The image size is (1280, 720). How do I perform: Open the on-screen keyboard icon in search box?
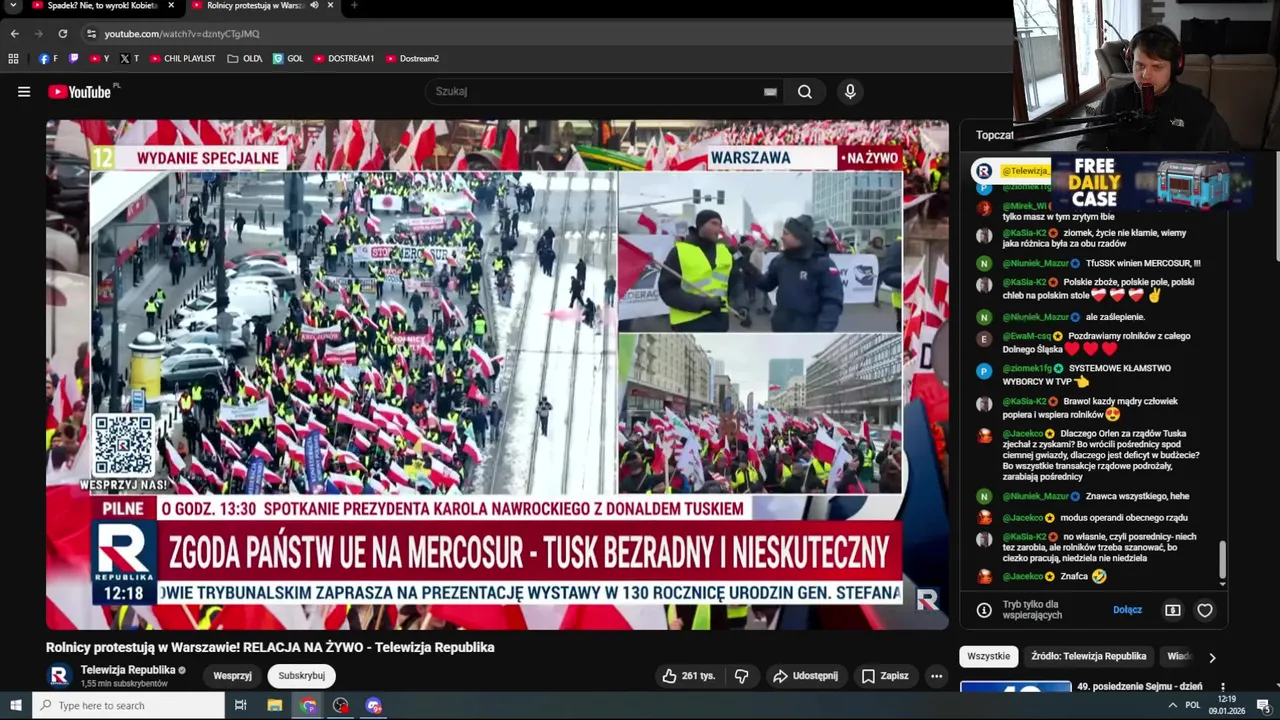(770, 92)
